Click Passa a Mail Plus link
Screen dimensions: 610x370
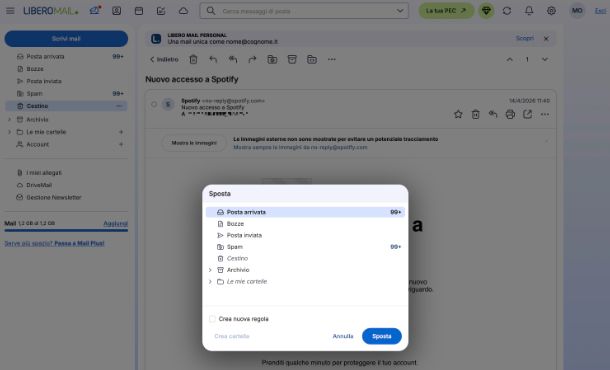[79, 244]
